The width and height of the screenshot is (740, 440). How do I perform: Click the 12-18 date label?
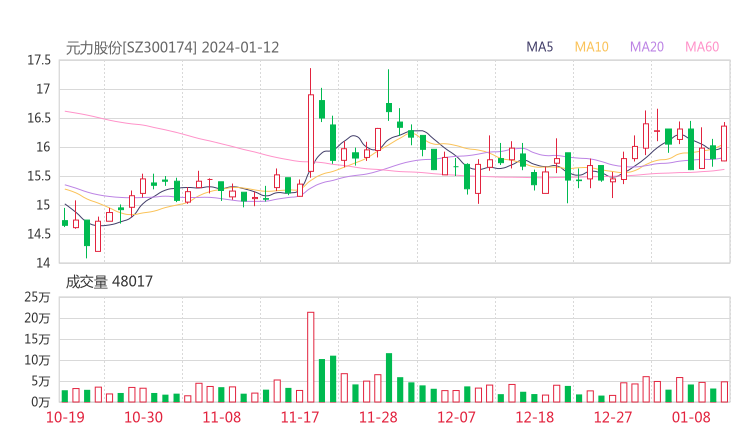(535, 417)
